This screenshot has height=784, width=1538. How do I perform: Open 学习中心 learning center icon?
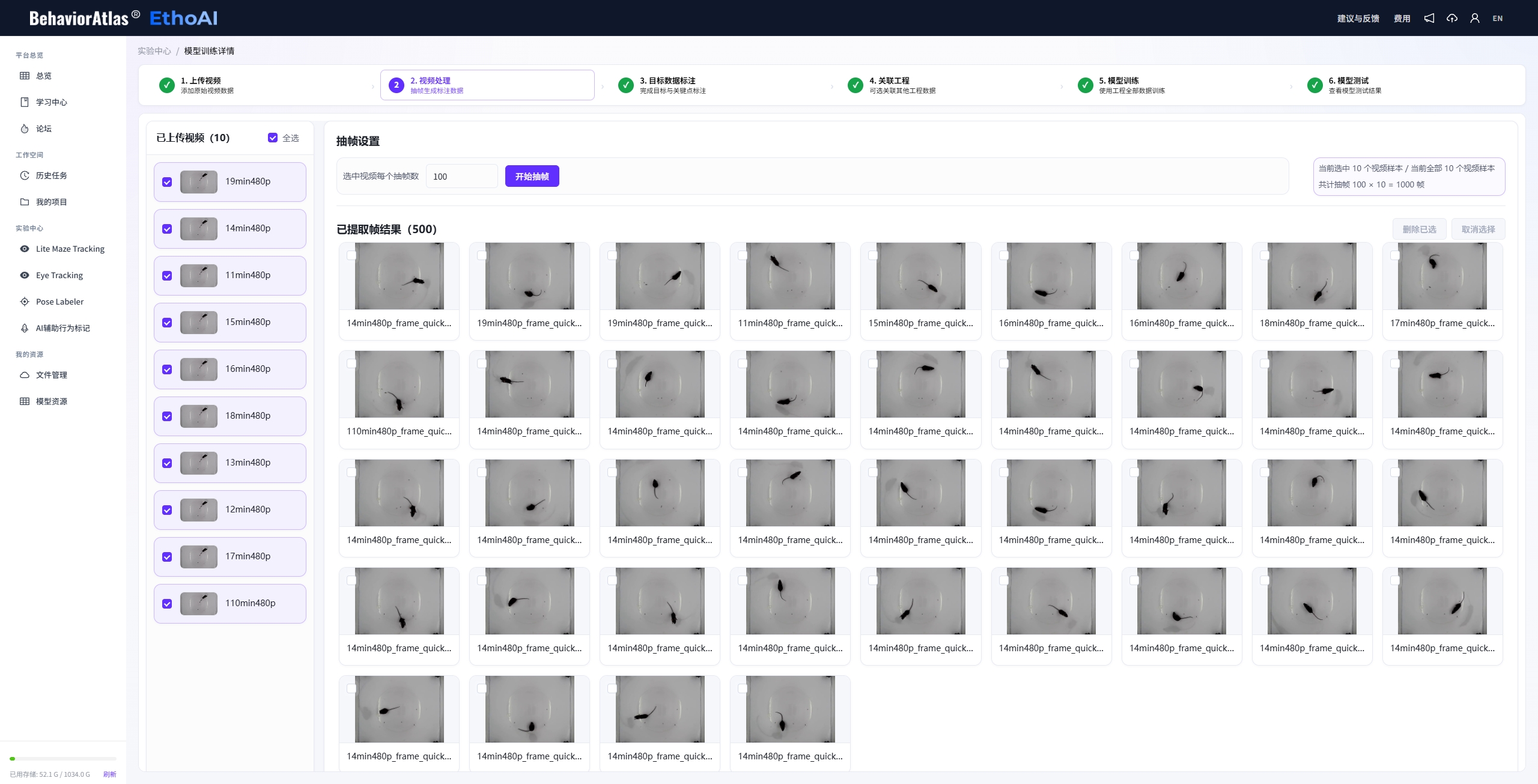point(25,102)
